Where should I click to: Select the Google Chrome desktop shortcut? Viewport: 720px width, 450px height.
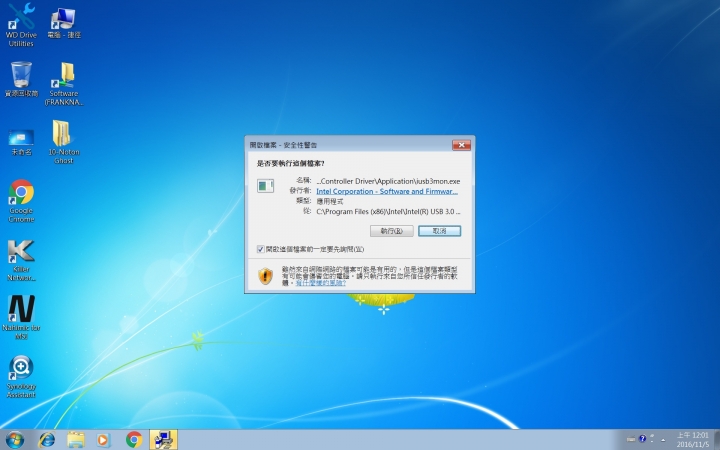[x=21, y=201]
